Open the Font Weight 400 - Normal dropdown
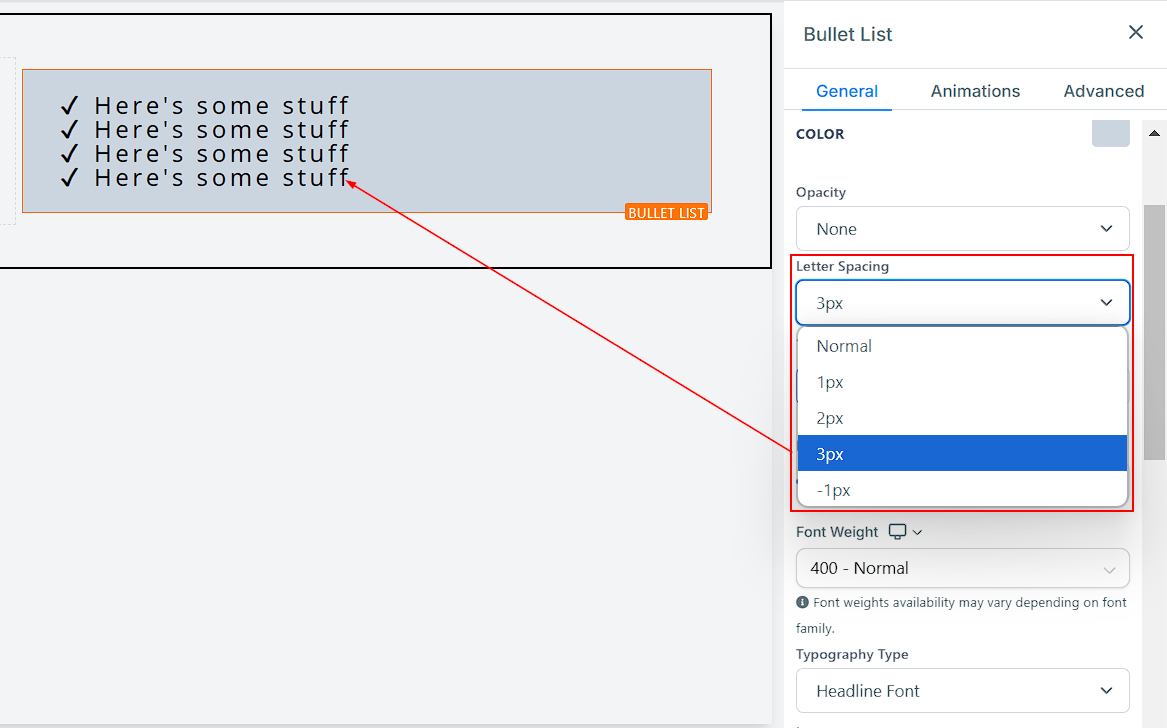Image resolution: width=1167 pixels, height=728 pixels. (x=962, y=568)
